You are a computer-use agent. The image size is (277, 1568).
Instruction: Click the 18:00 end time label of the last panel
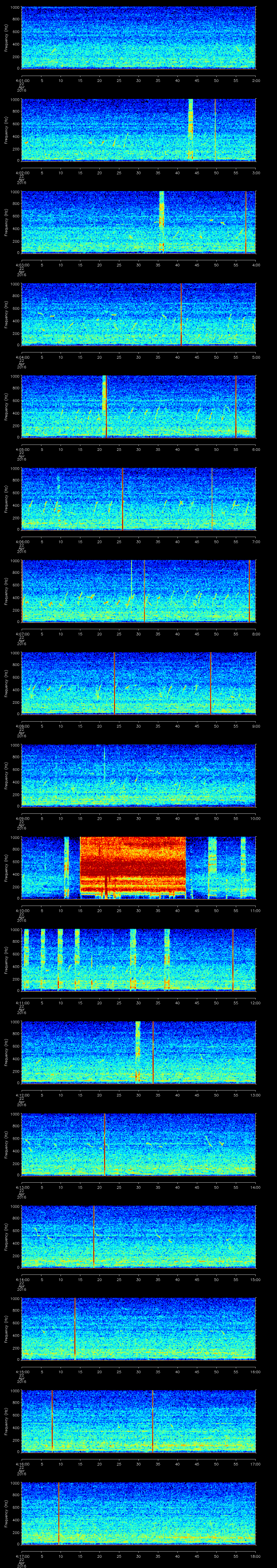coord(255,1556)
